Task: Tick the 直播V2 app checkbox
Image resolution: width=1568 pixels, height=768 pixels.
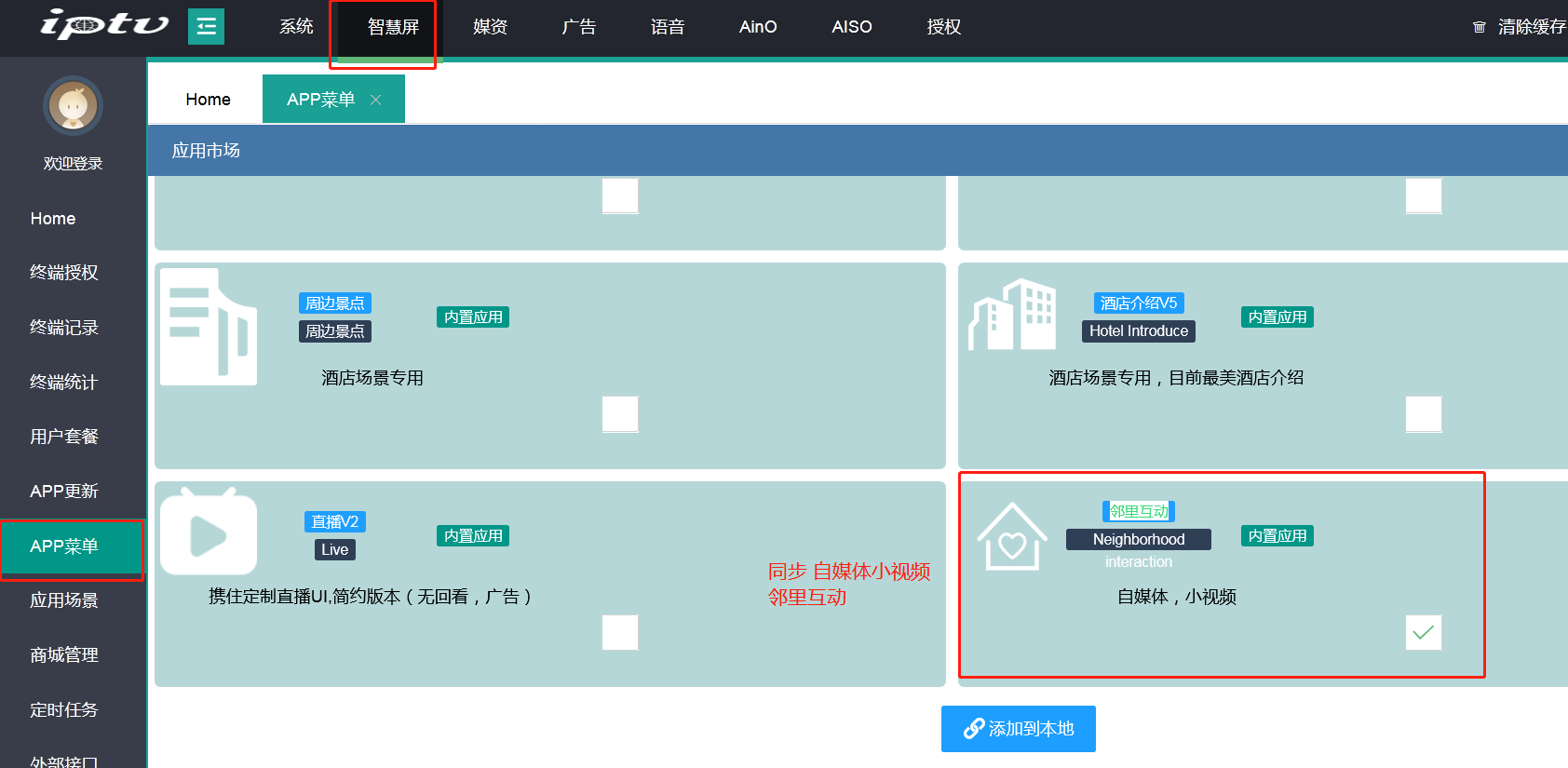Action: (x=620, y=633)
